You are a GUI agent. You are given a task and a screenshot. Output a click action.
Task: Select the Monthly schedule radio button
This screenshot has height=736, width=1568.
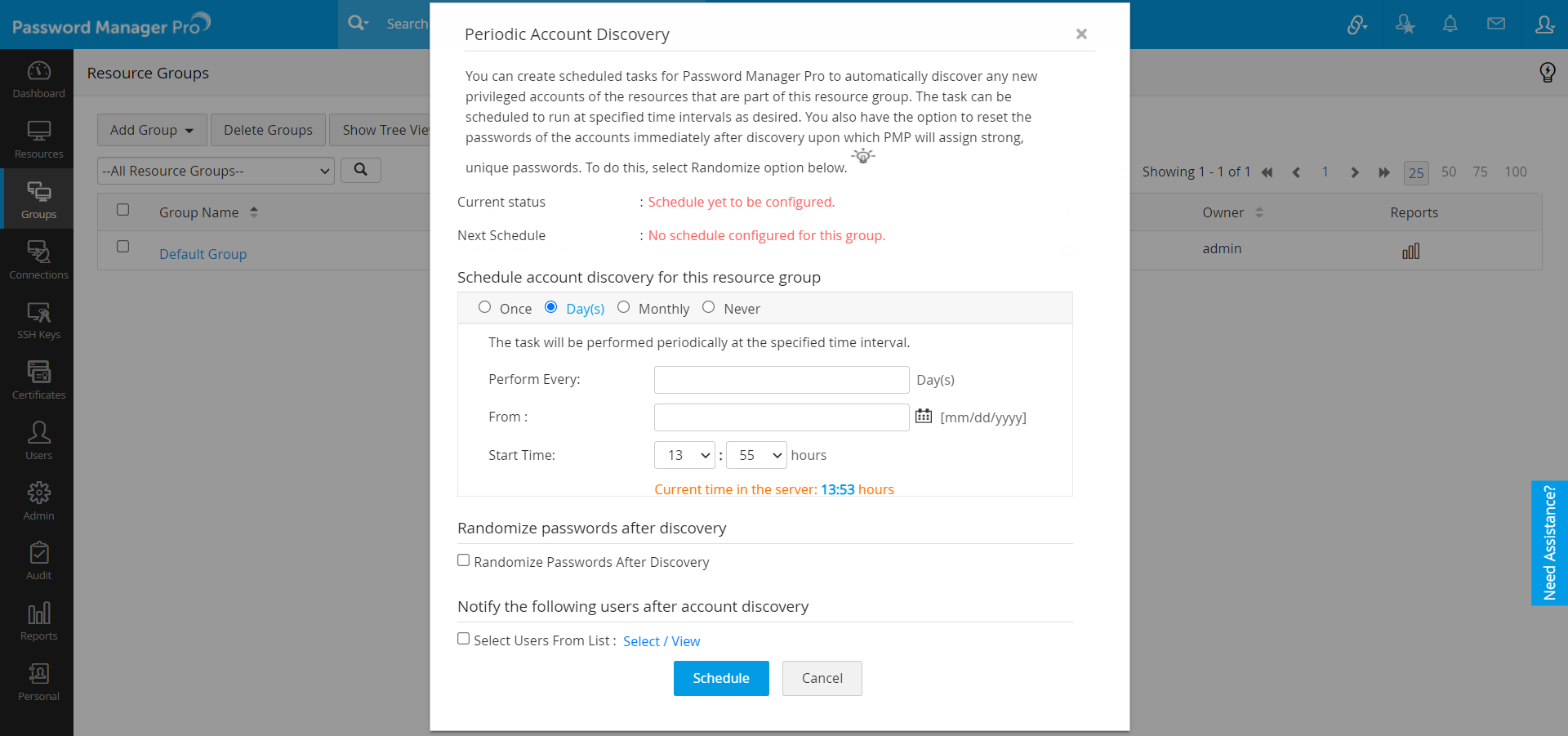point(624,307)
